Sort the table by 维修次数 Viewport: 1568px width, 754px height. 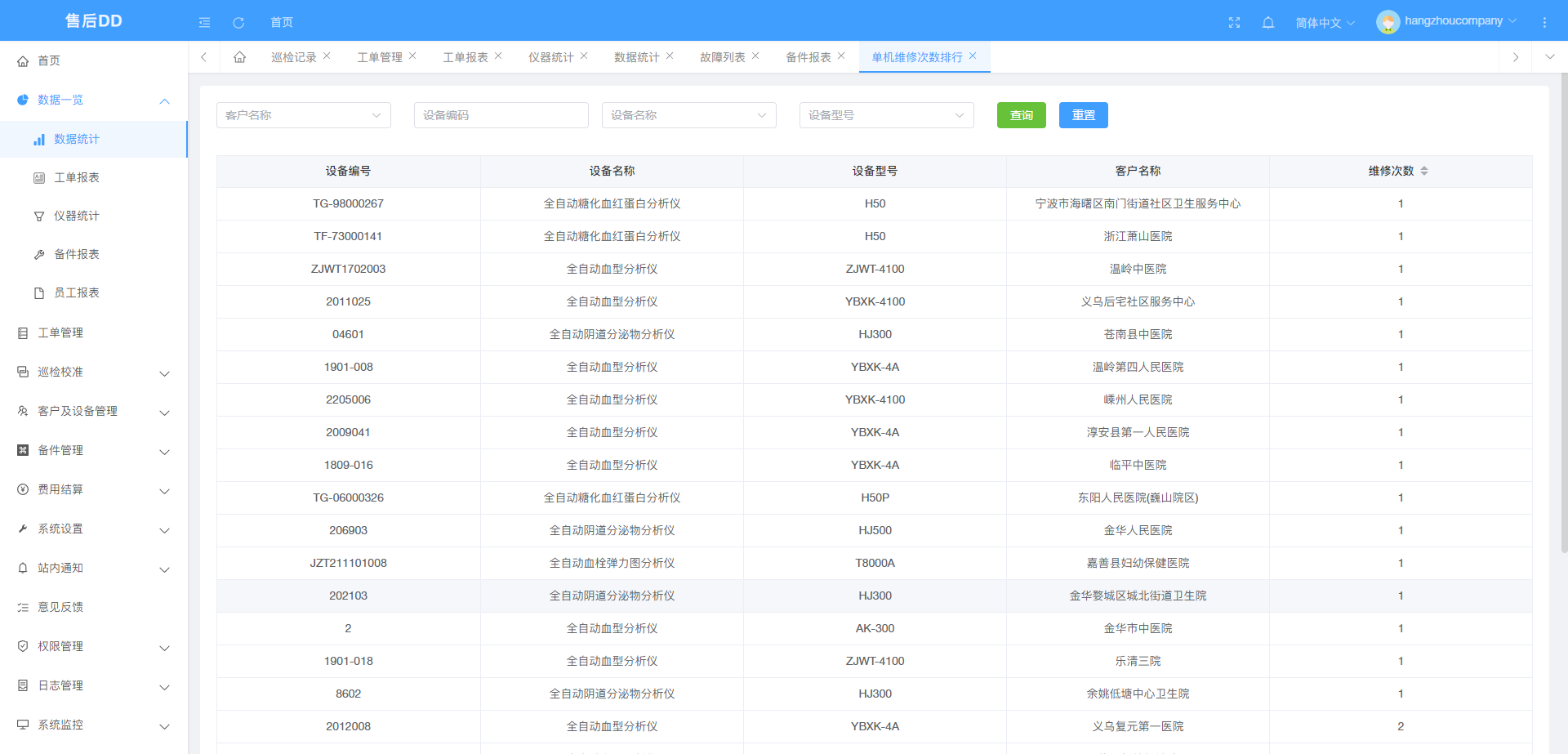[x=1425, y=171]
